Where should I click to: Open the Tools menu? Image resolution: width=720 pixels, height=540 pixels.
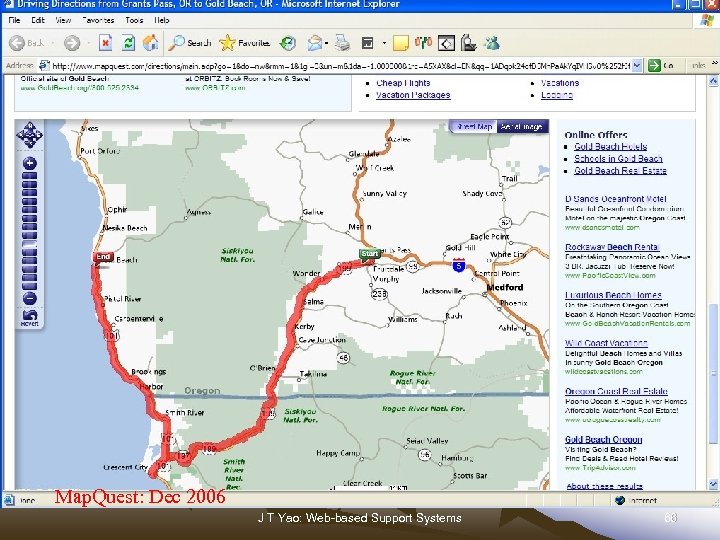click(x=134, y=20)
